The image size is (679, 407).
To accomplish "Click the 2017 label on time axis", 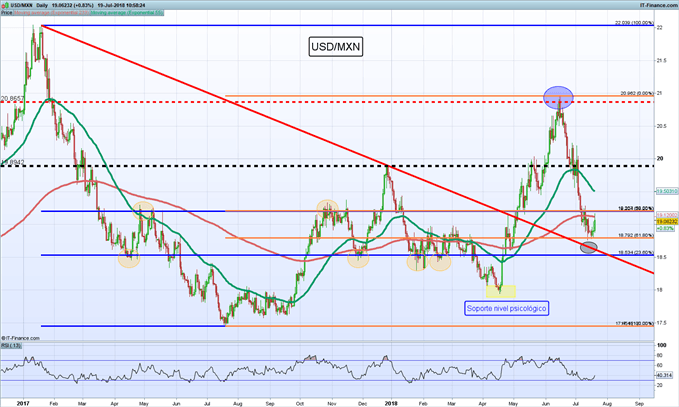I will 23,404.
